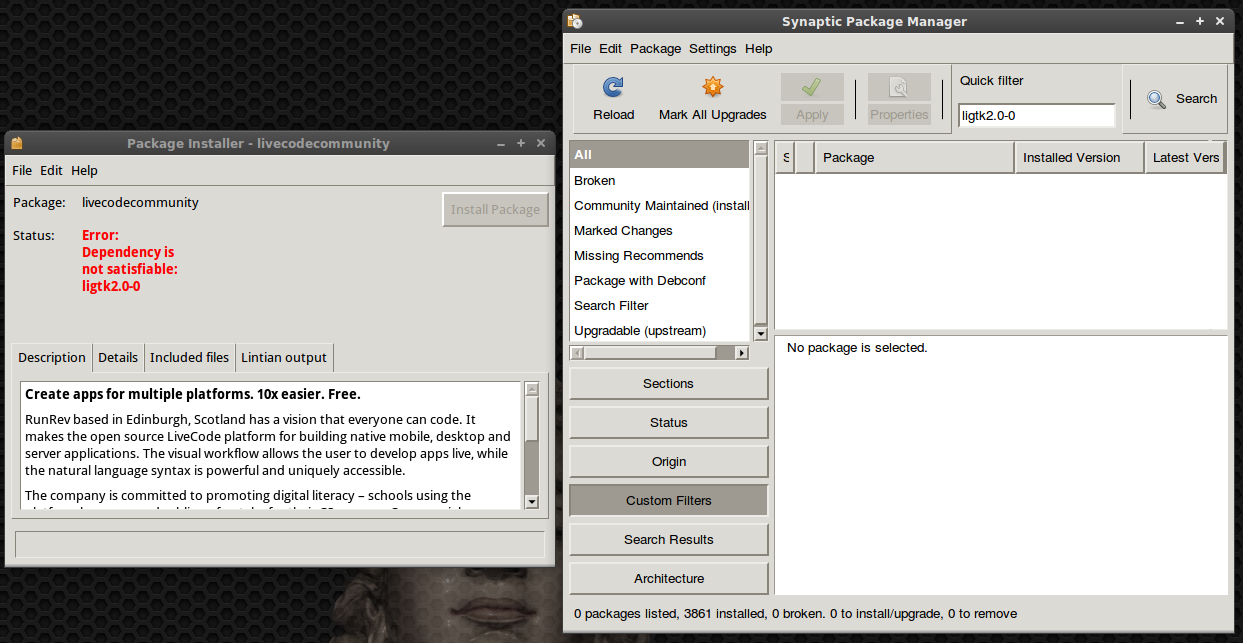Select the Broken filter in list
Image resolution: width=1243 pixels, height=643 pixels.
(595, 181)
